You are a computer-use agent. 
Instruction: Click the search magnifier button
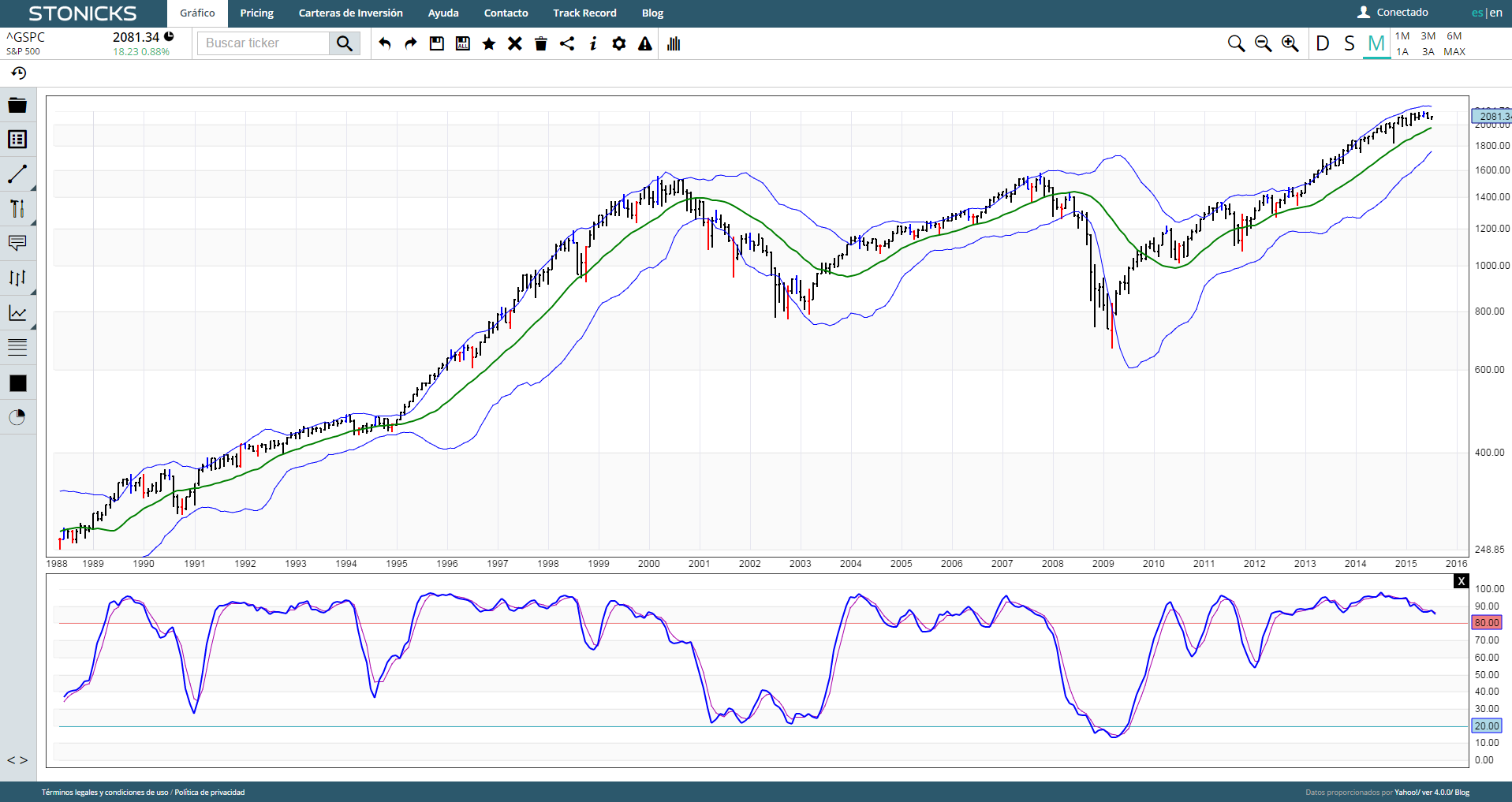pyautogui.click(x=345, y=43)
